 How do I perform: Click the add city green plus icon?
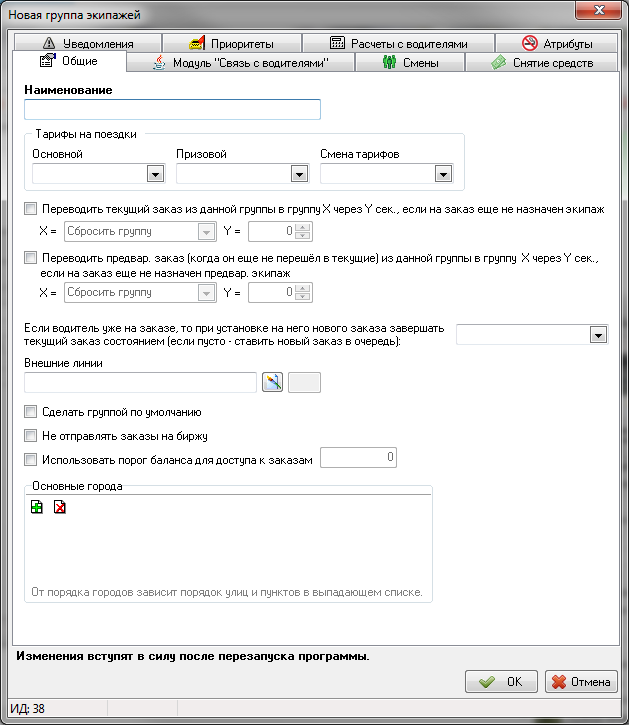click(37, 507)
